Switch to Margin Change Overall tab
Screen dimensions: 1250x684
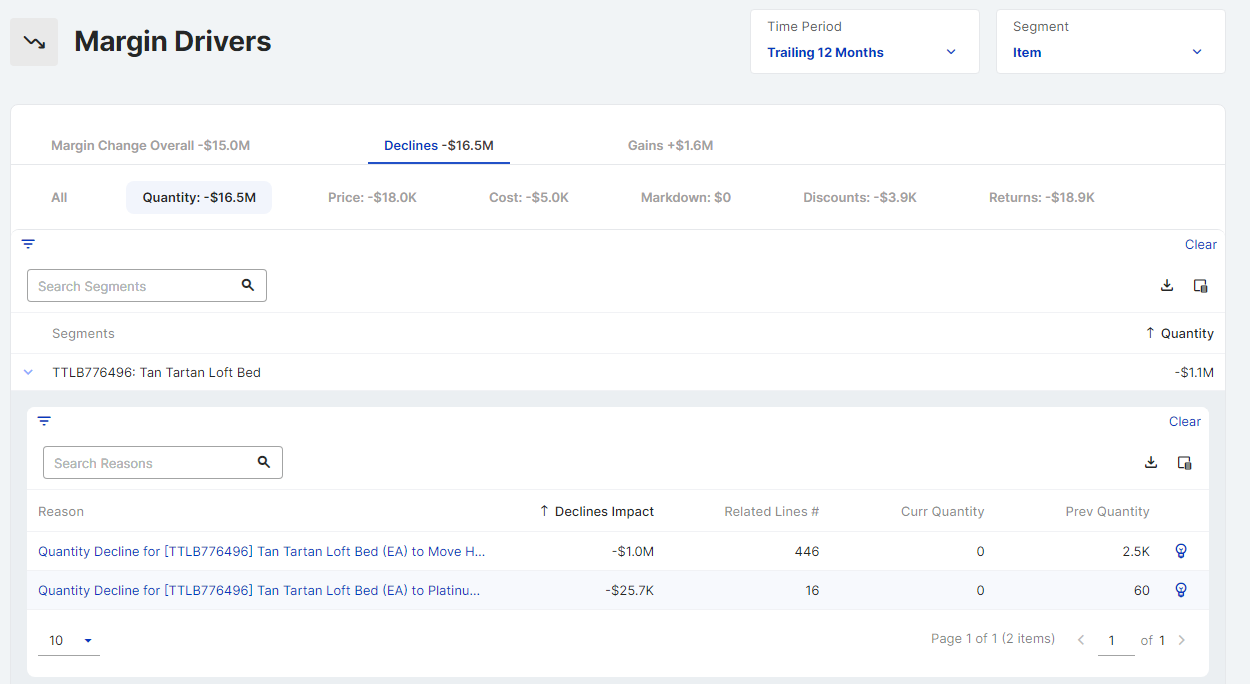point(150,145)
